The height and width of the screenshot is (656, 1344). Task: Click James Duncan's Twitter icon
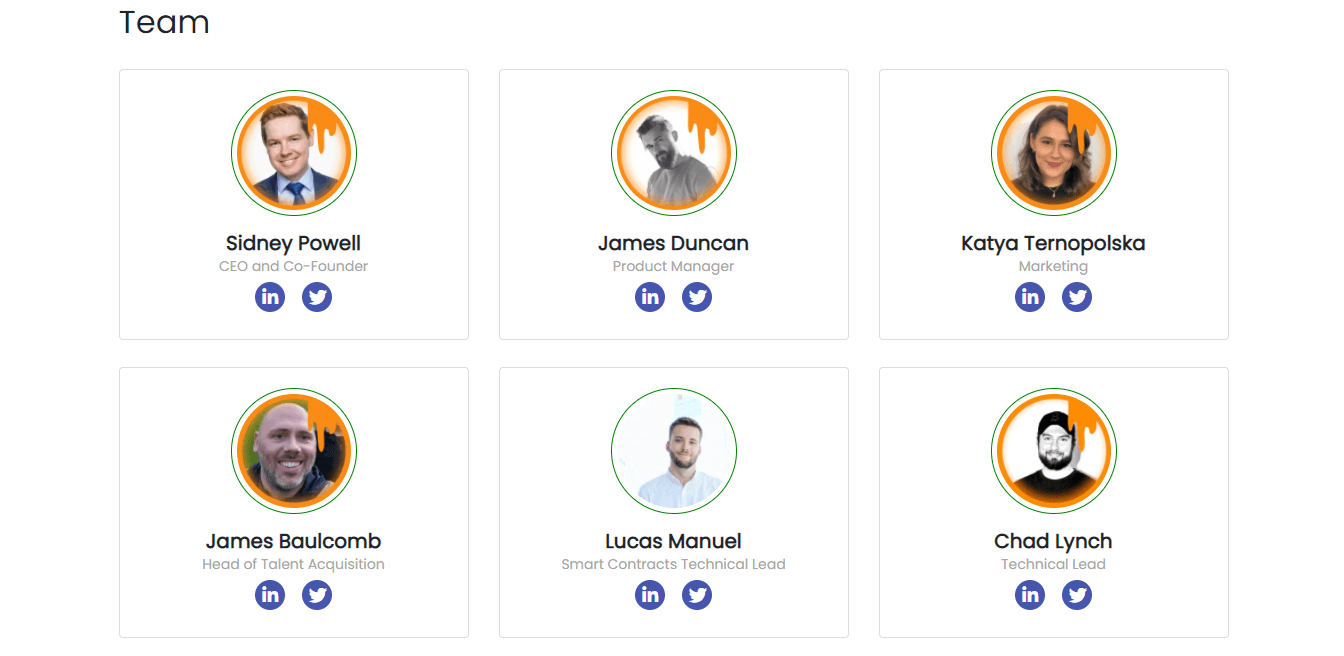(697, 297)
